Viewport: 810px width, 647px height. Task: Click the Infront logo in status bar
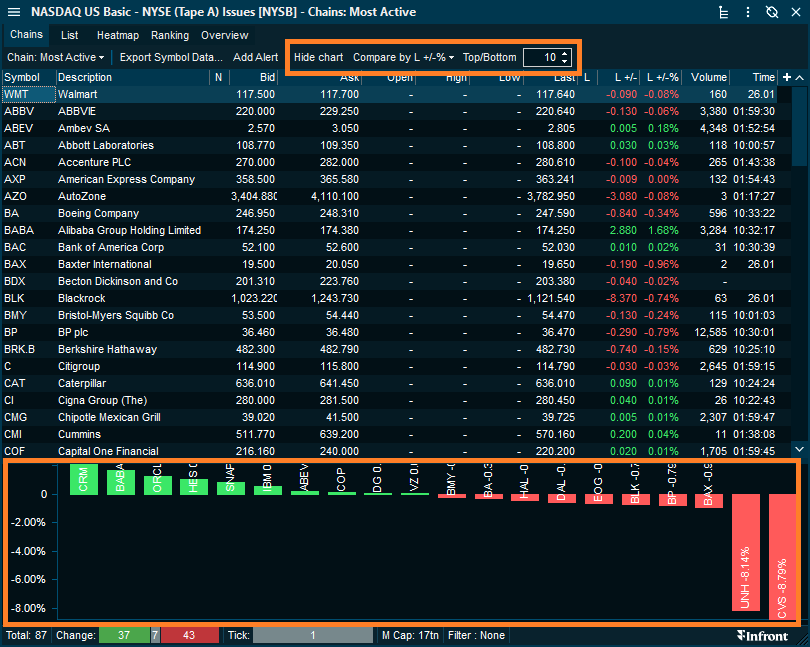(x=762, y=635)
